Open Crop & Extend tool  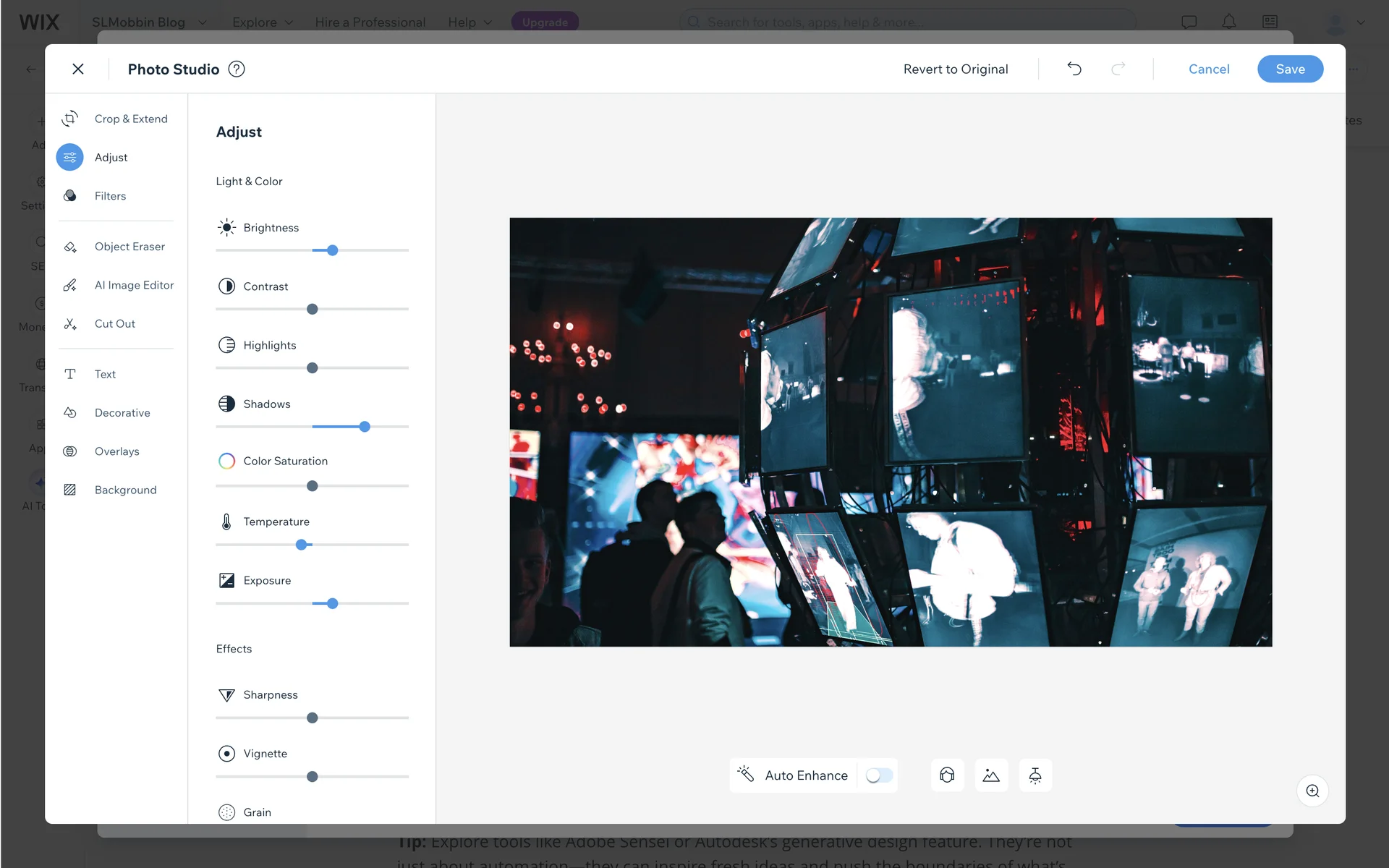[x=130, y=119]
